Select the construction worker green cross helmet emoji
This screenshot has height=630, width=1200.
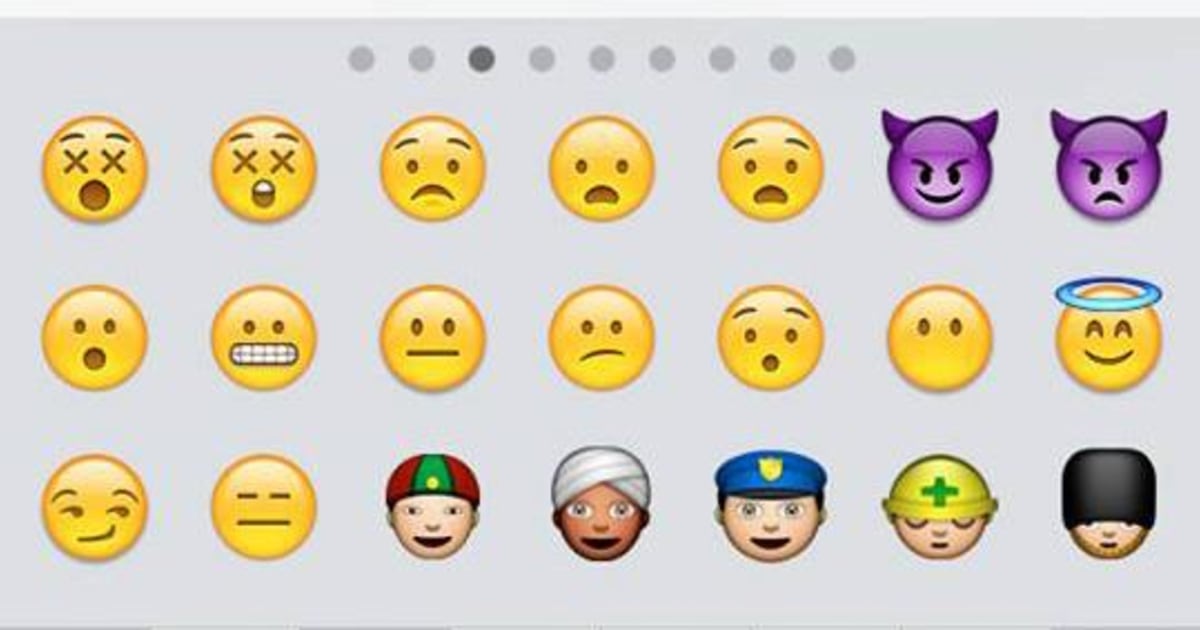(x=940, y=507)
